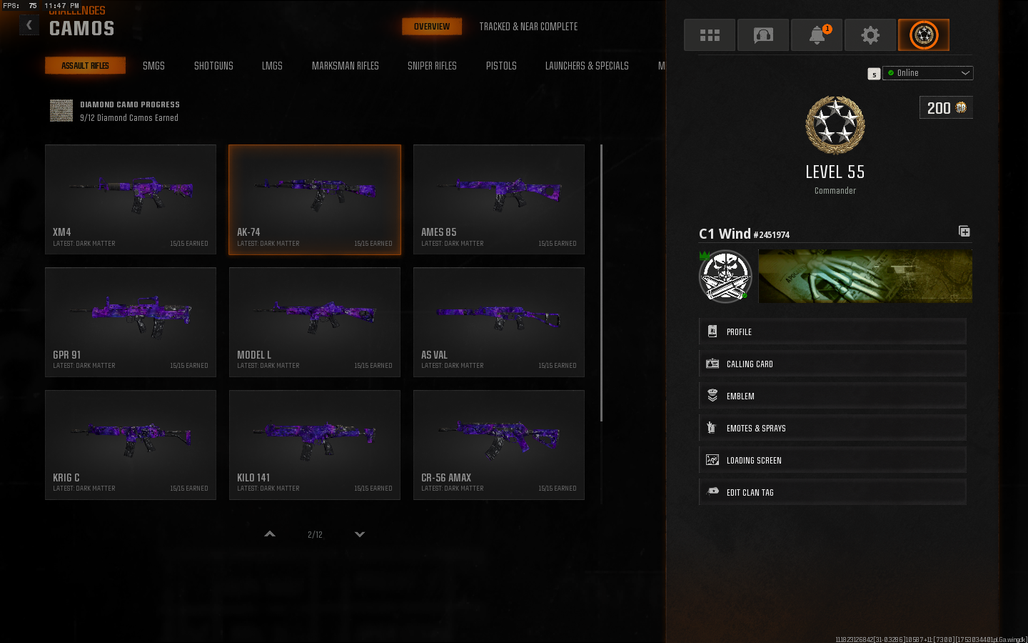Click the 9/12 Diamond Camos Earned text
This screenshot has width=1028, height=643.
pos(129,118)
